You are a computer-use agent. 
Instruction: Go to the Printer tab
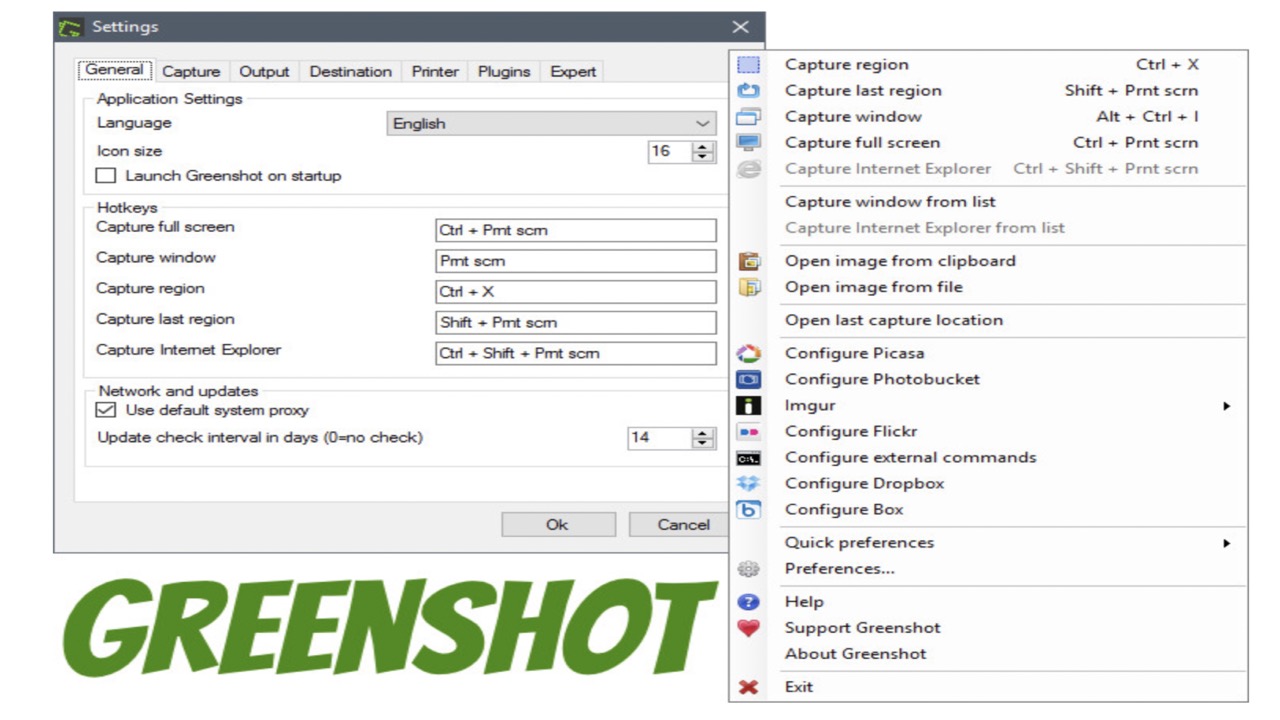tap(435, 72)
